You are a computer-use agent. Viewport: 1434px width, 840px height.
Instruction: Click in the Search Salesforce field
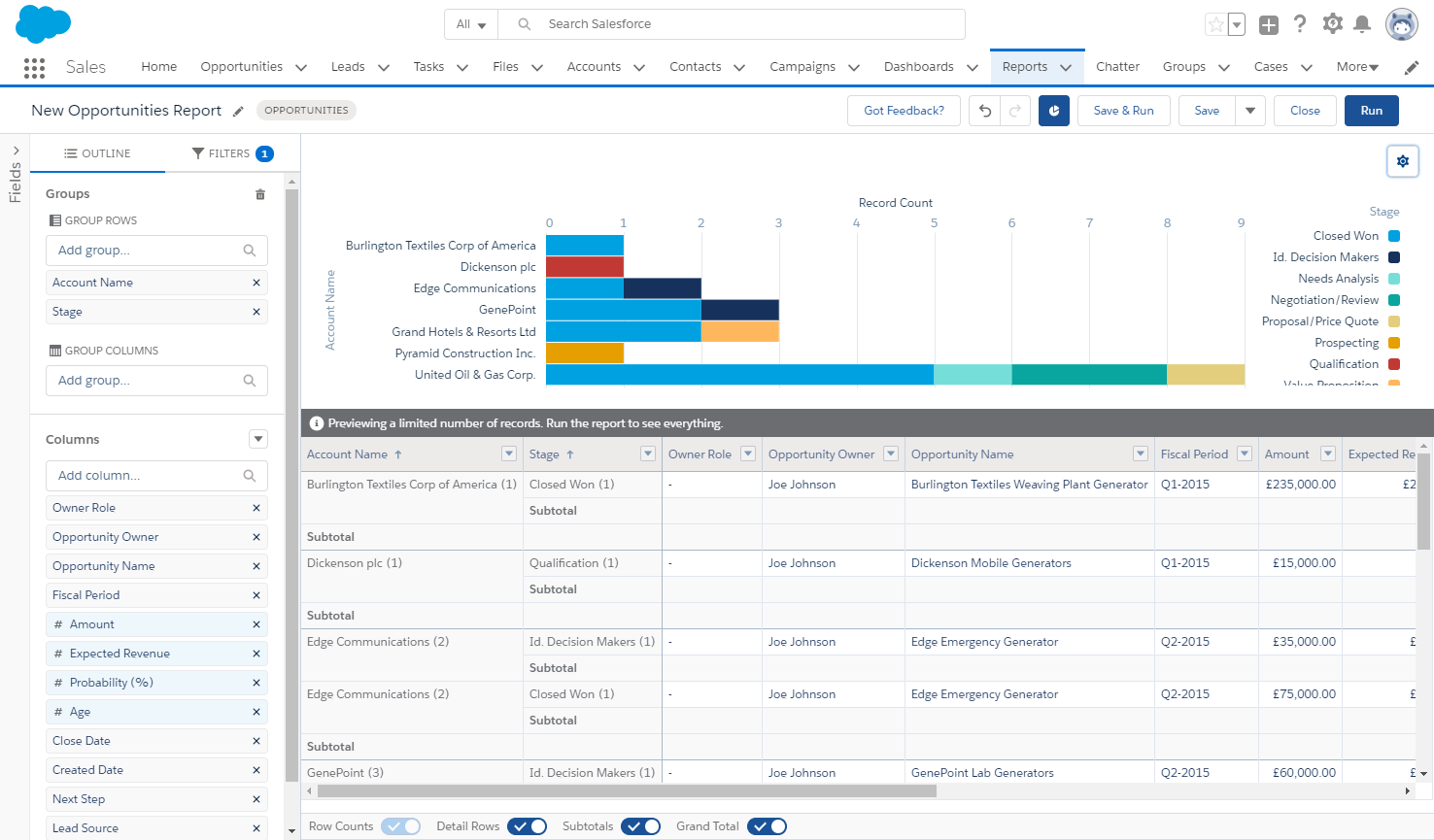point(732,24)
